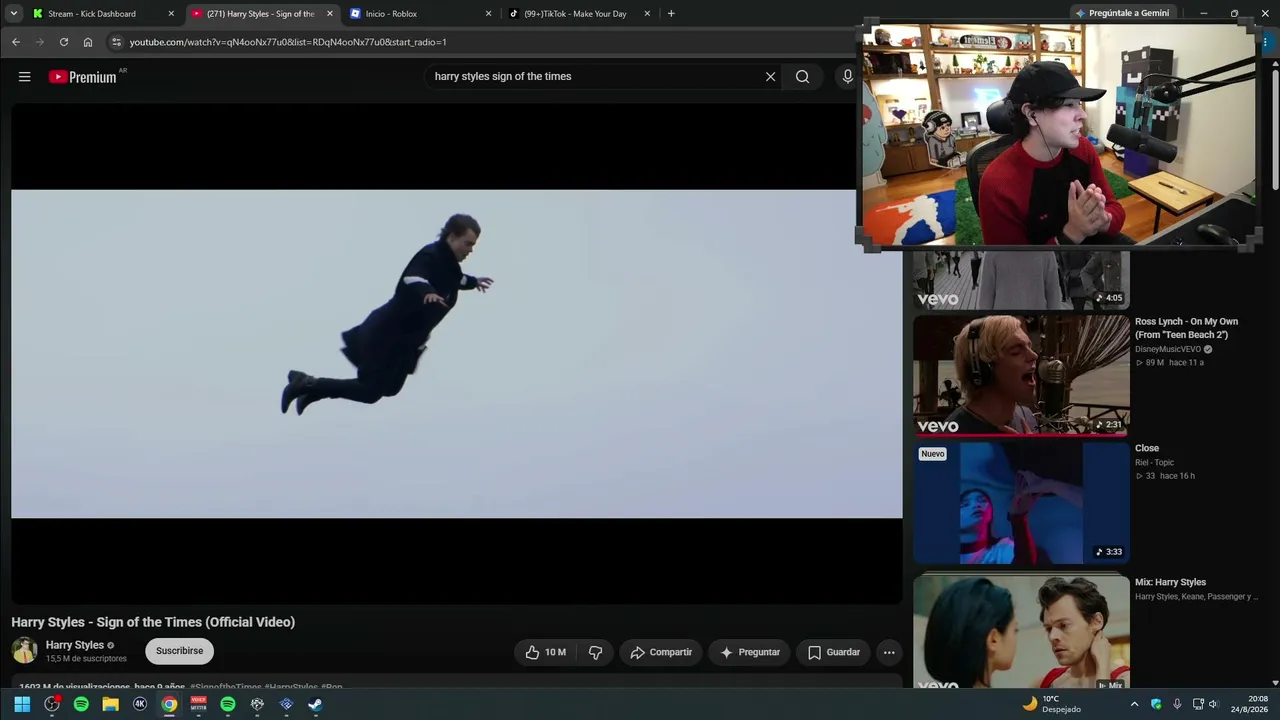Dislike the video with thumbs-down
Screen dimensions: 1280x720
coord(596,652)
